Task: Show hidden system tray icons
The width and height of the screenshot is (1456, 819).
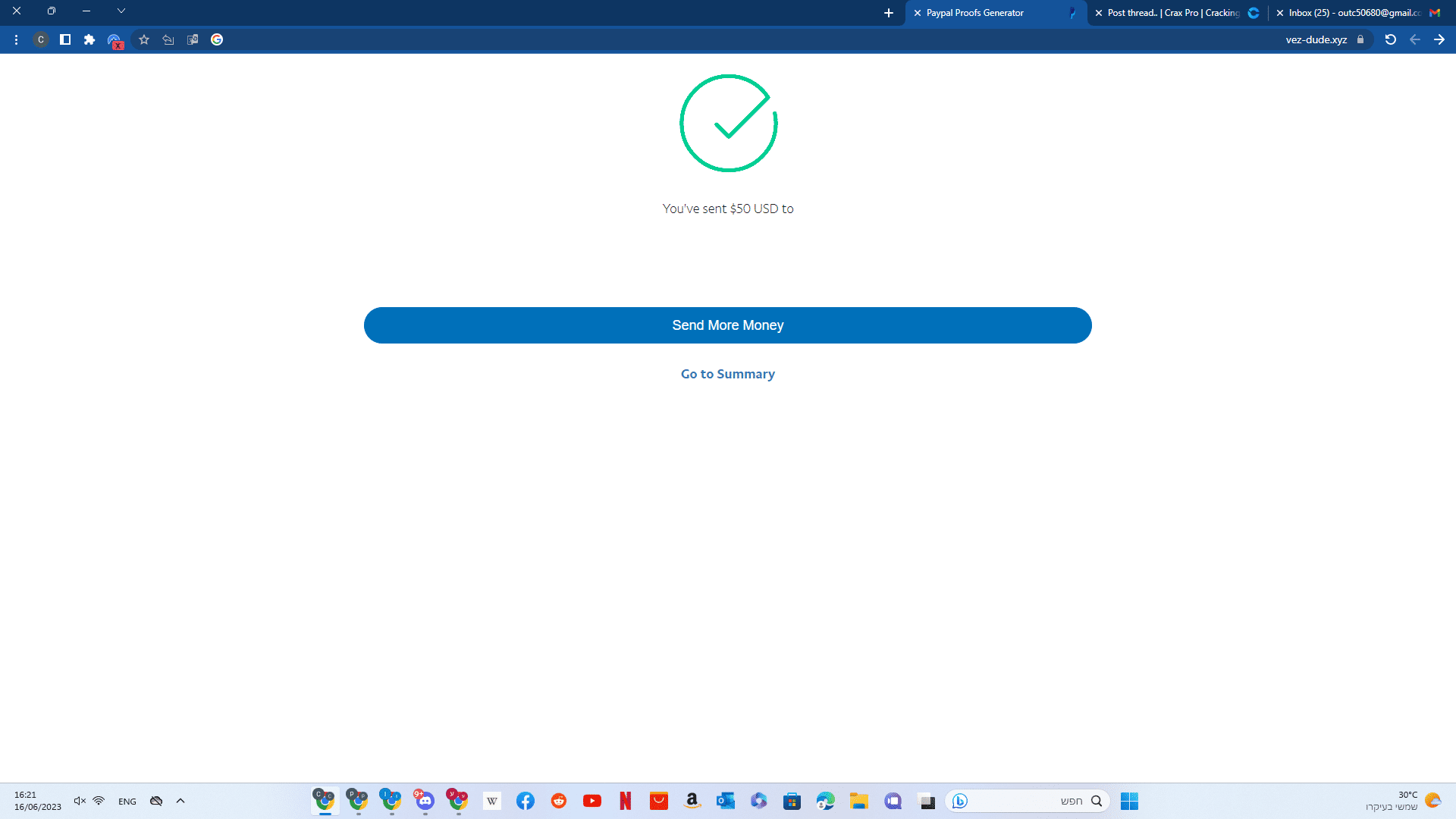Action: point(180,801)
